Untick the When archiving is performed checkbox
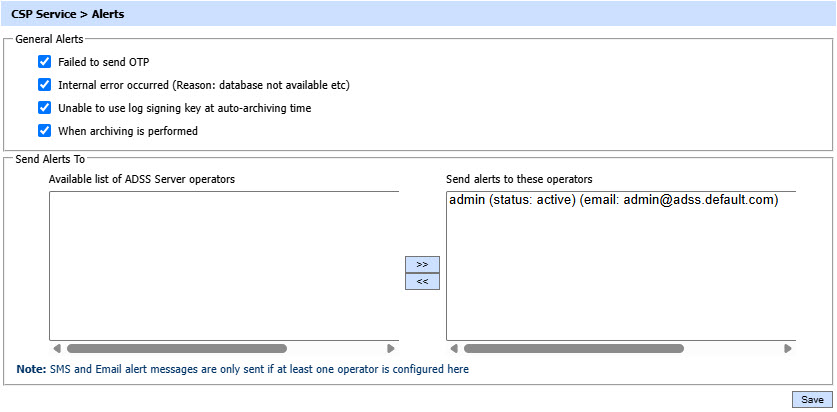837x412 pixels. point(44,131)
